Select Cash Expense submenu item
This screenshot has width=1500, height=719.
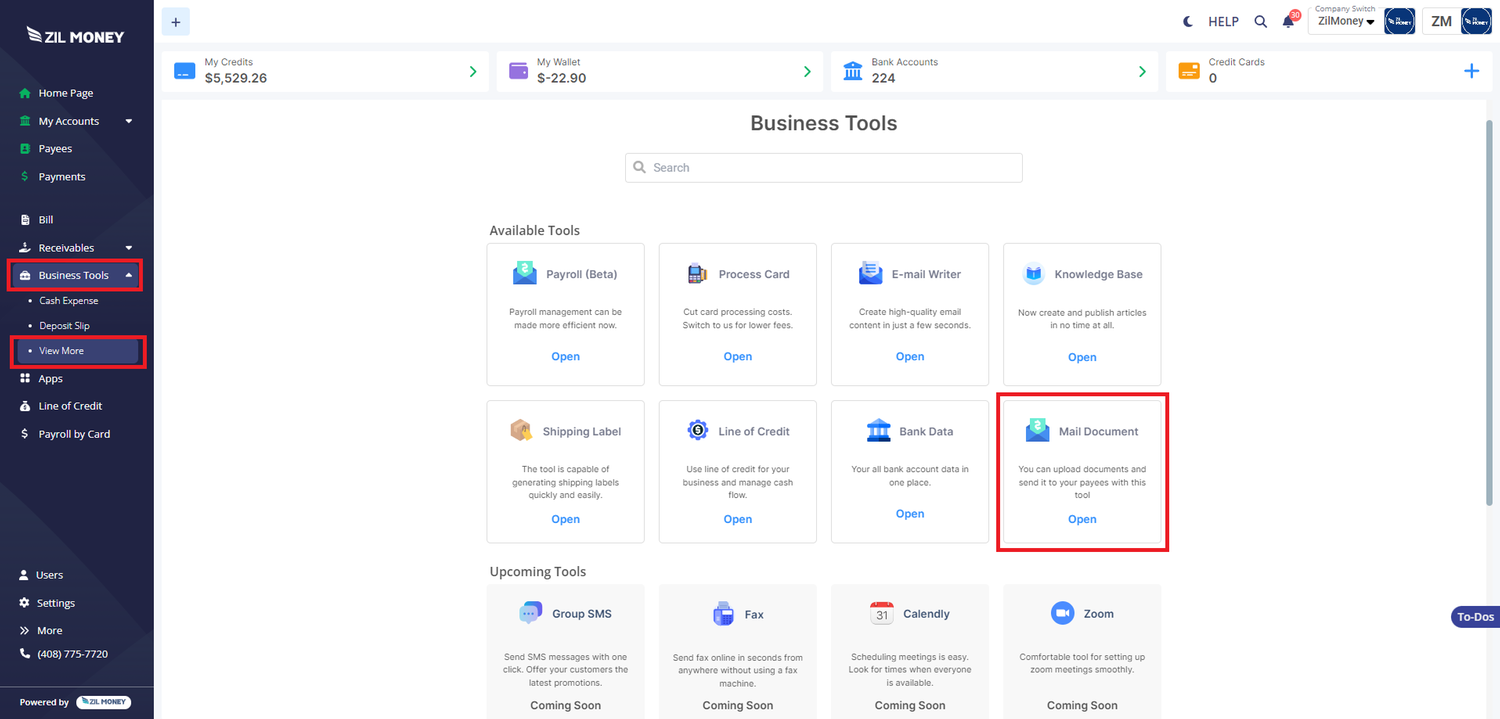coord(68,301)
